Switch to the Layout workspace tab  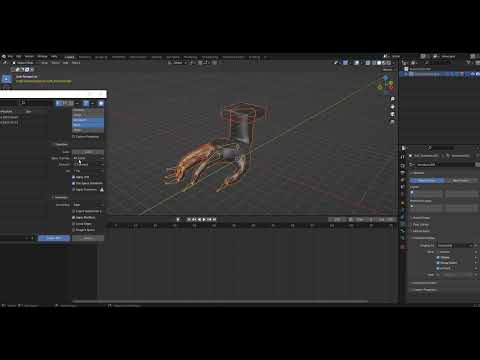pyautogui.click(x=69, y=57)
